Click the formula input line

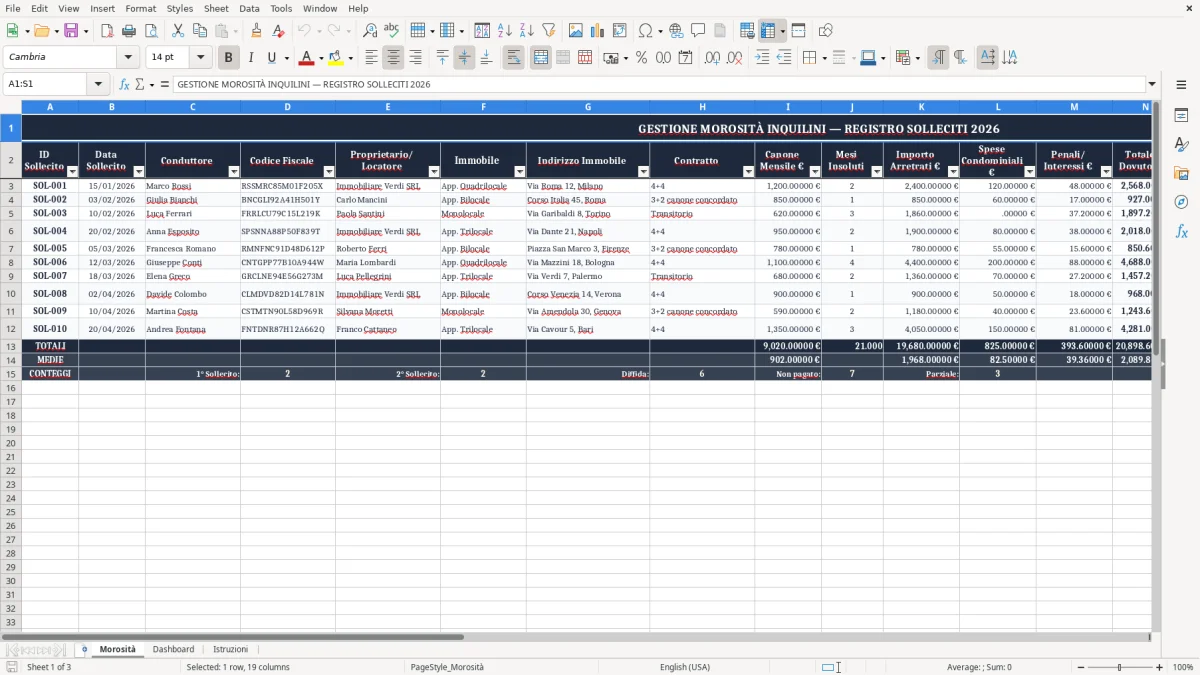pos(658,84)
